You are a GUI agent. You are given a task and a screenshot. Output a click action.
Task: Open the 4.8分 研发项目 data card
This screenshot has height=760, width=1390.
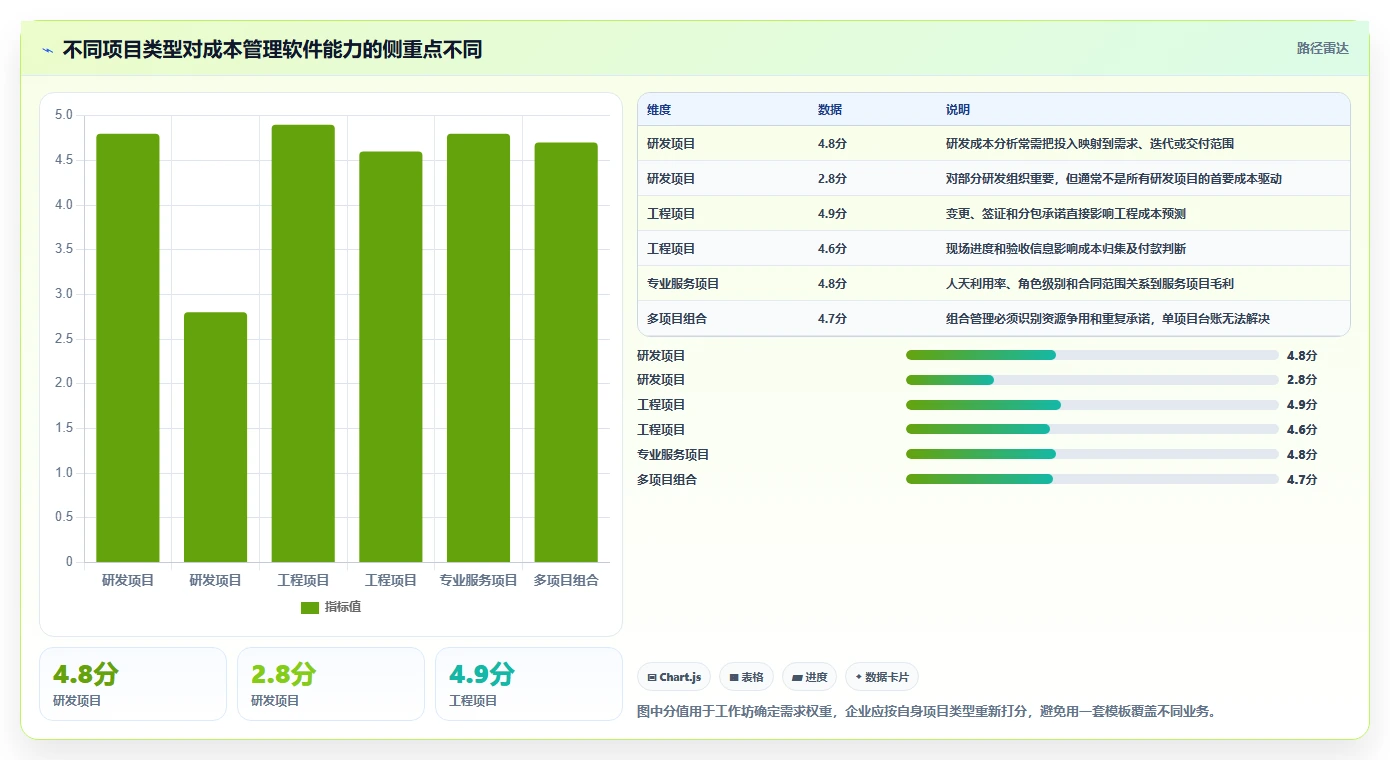[133, 684]
